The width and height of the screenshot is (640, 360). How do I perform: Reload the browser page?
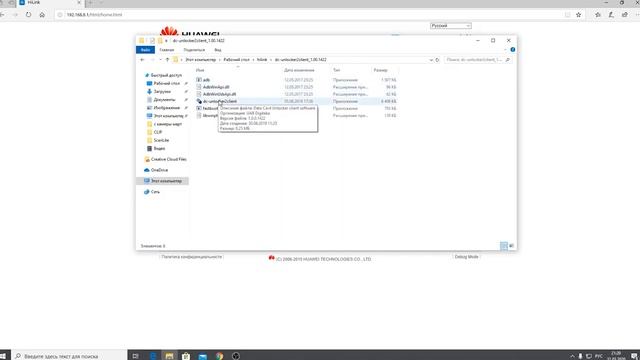[28, 15]
